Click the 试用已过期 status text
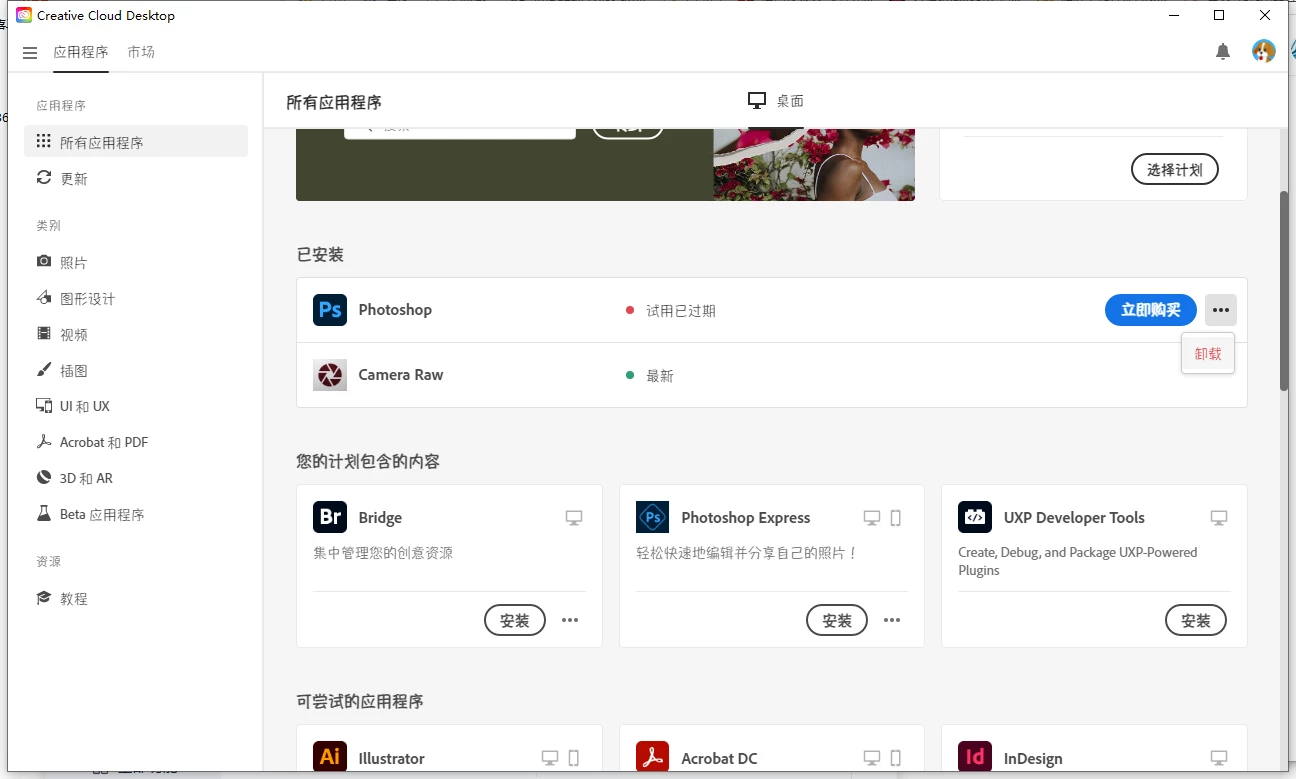 coord(681,311)
